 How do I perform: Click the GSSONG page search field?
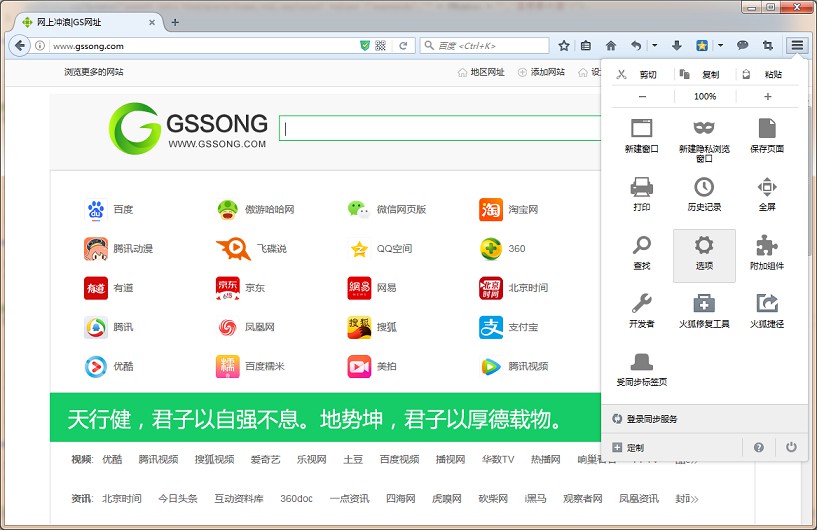[x=442, y=128]
